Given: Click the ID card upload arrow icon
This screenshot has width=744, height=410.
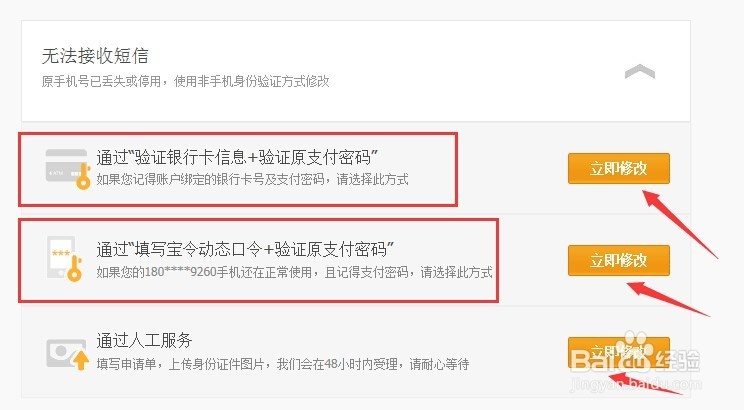Looking at the screenshot, I should pos(67,354).
